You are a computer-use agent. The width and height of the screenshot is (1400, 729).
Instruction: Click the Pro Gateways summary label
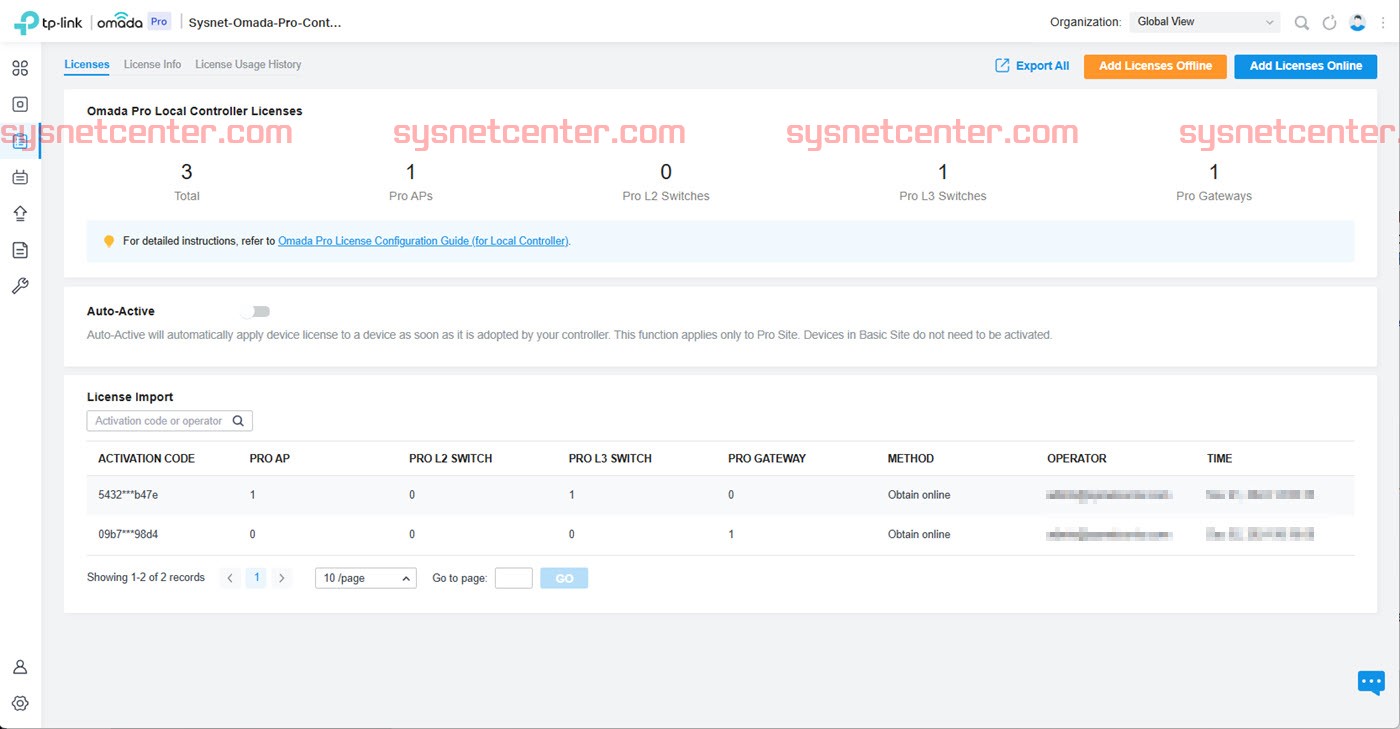tap(1214, 196)
